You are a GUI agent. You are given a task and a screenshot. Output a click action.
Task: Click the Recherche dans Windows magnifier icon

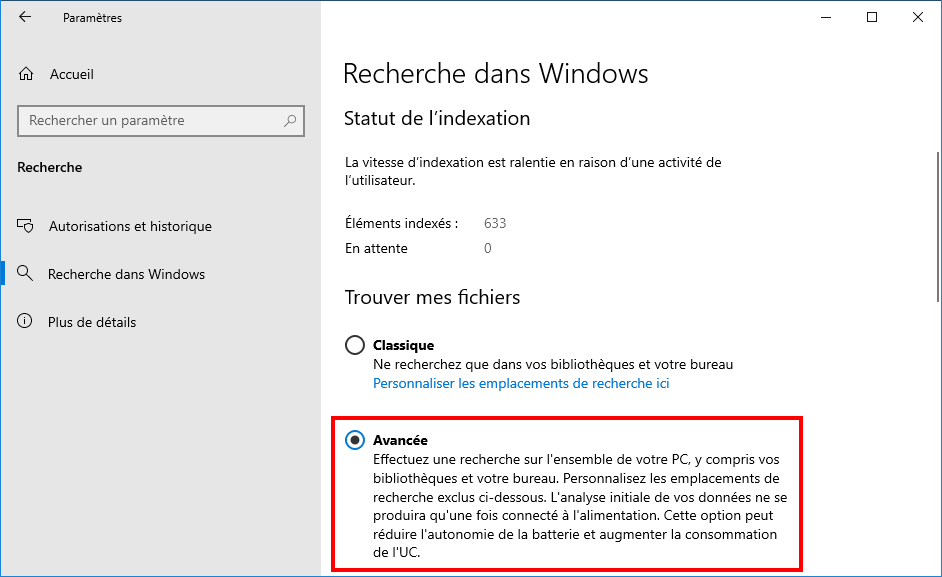point(25,273)
